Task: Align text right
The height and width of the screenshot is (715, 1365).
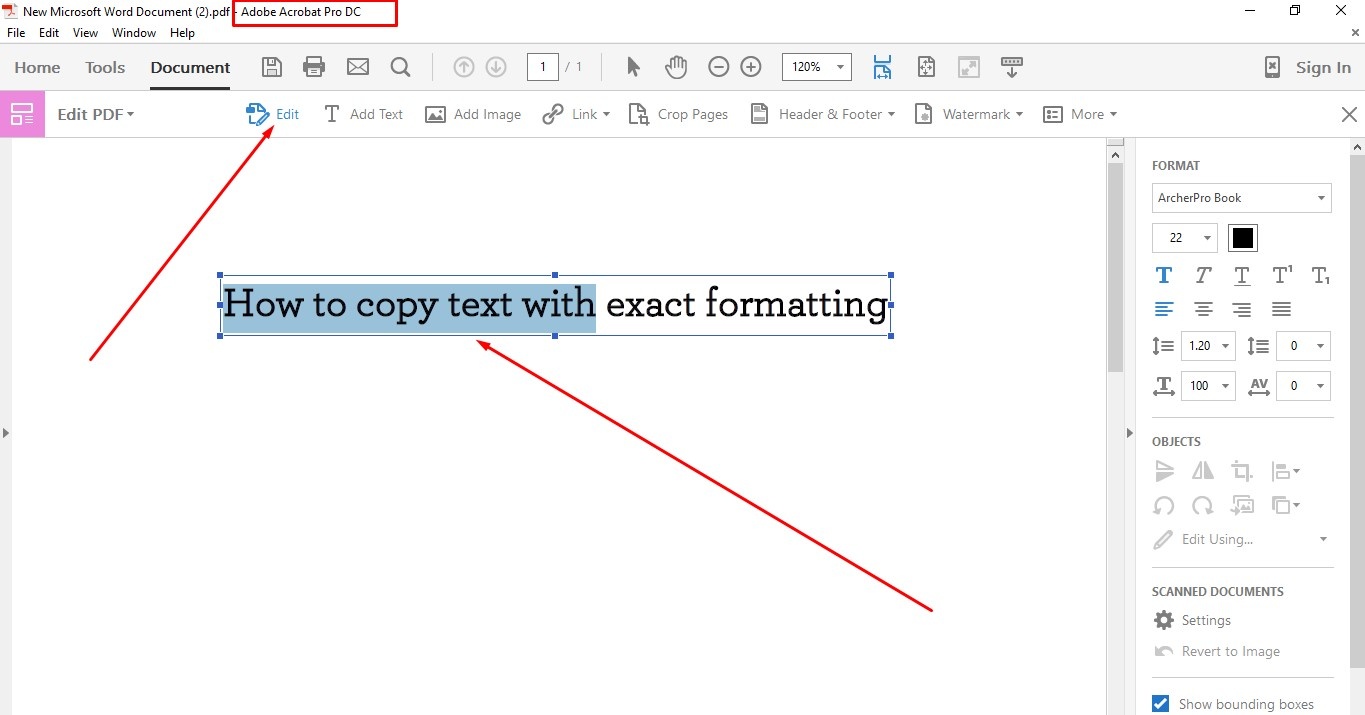Action: (1242, 309)
